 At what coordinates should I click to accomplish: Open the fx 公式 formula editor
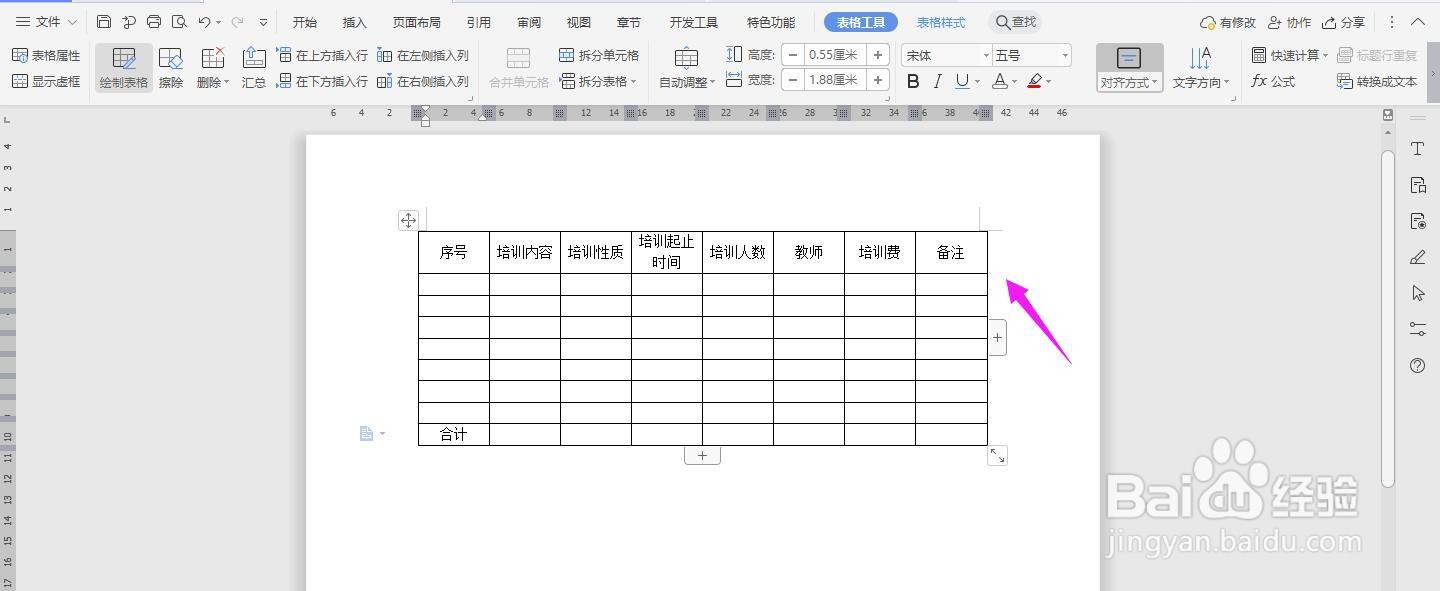[1272, 81]
